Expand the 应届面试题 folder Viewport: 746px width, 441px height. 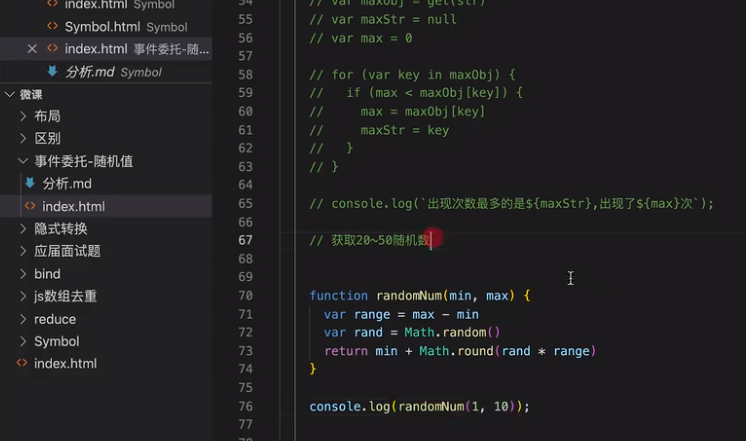pyautogui.click(x=23, y=251)
